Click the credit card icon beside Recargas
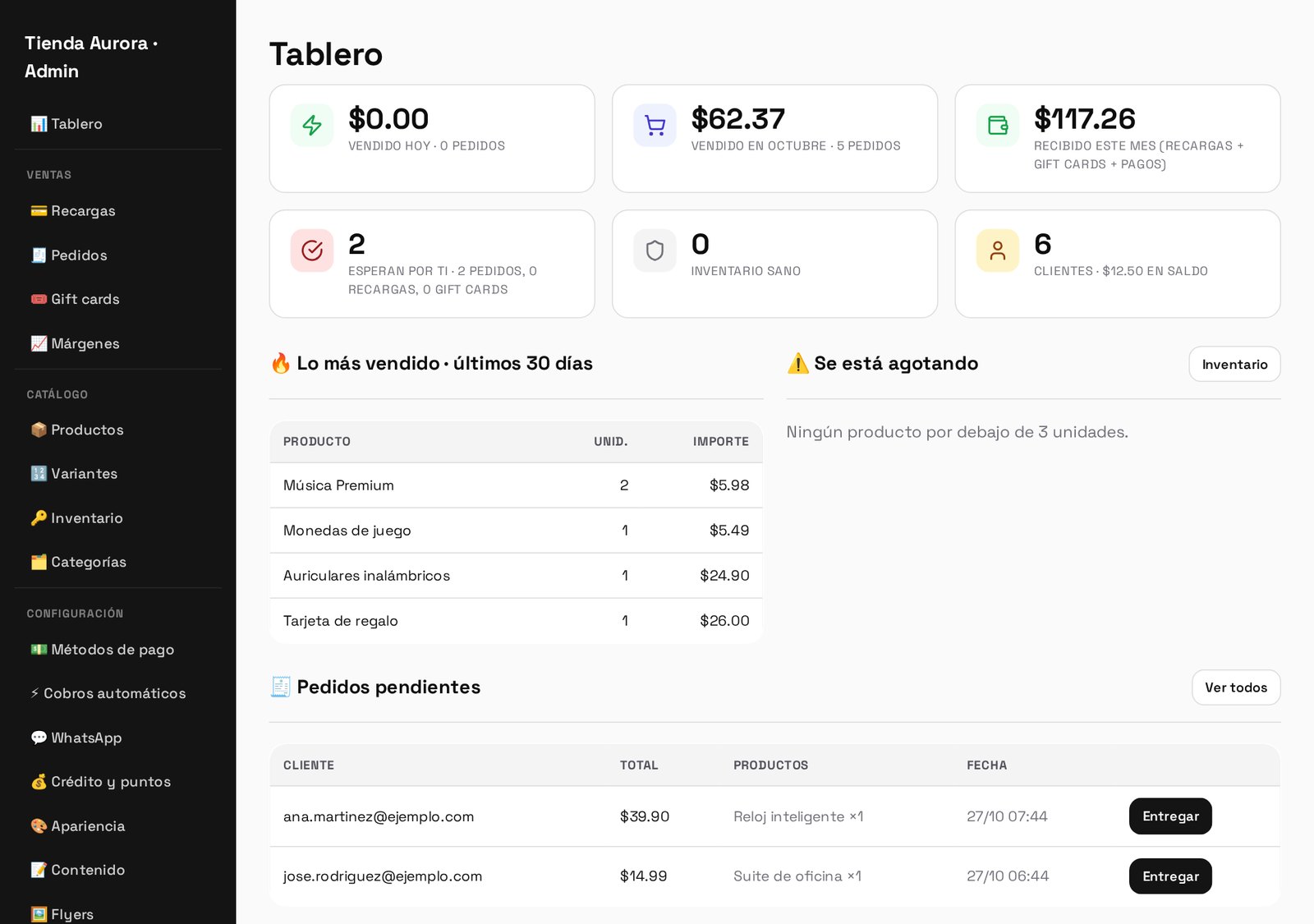The height and width of the screenshot is (924, 1314). click(39, 211)
